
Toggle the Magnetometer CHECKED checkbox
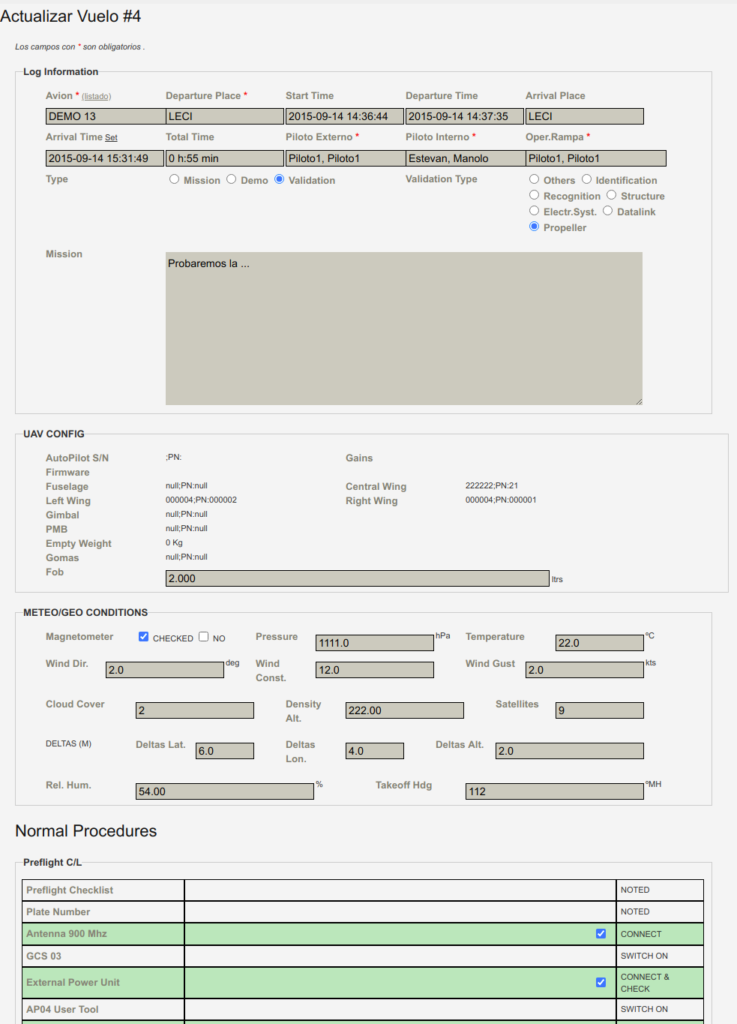click(144, 637)
